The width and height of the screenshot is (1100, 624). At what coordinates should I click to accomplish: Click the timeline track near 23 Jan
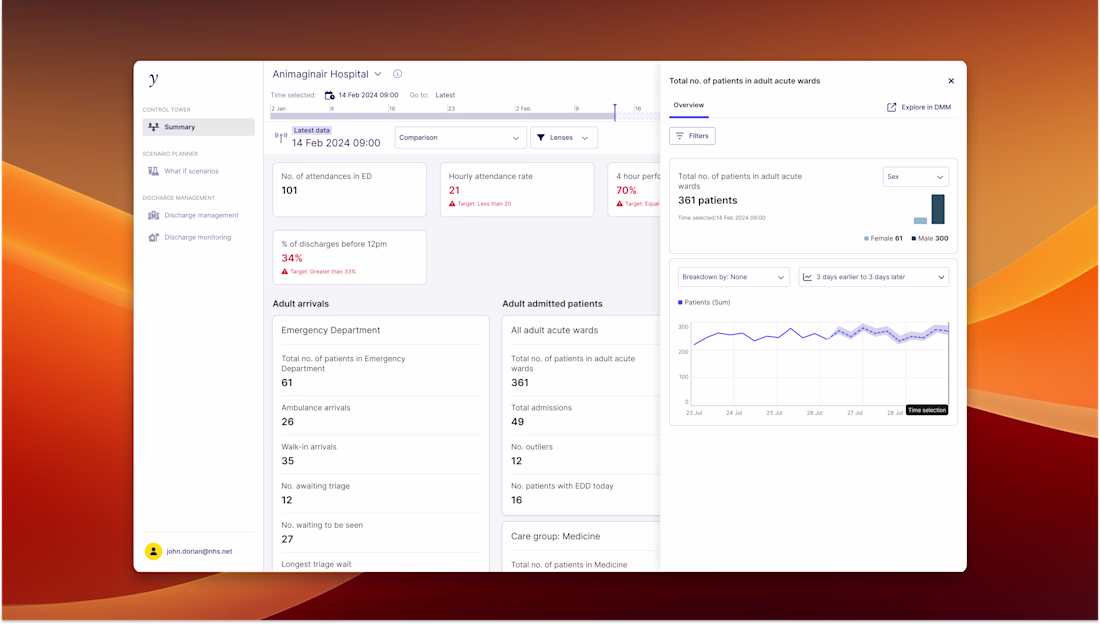(451, 116)
